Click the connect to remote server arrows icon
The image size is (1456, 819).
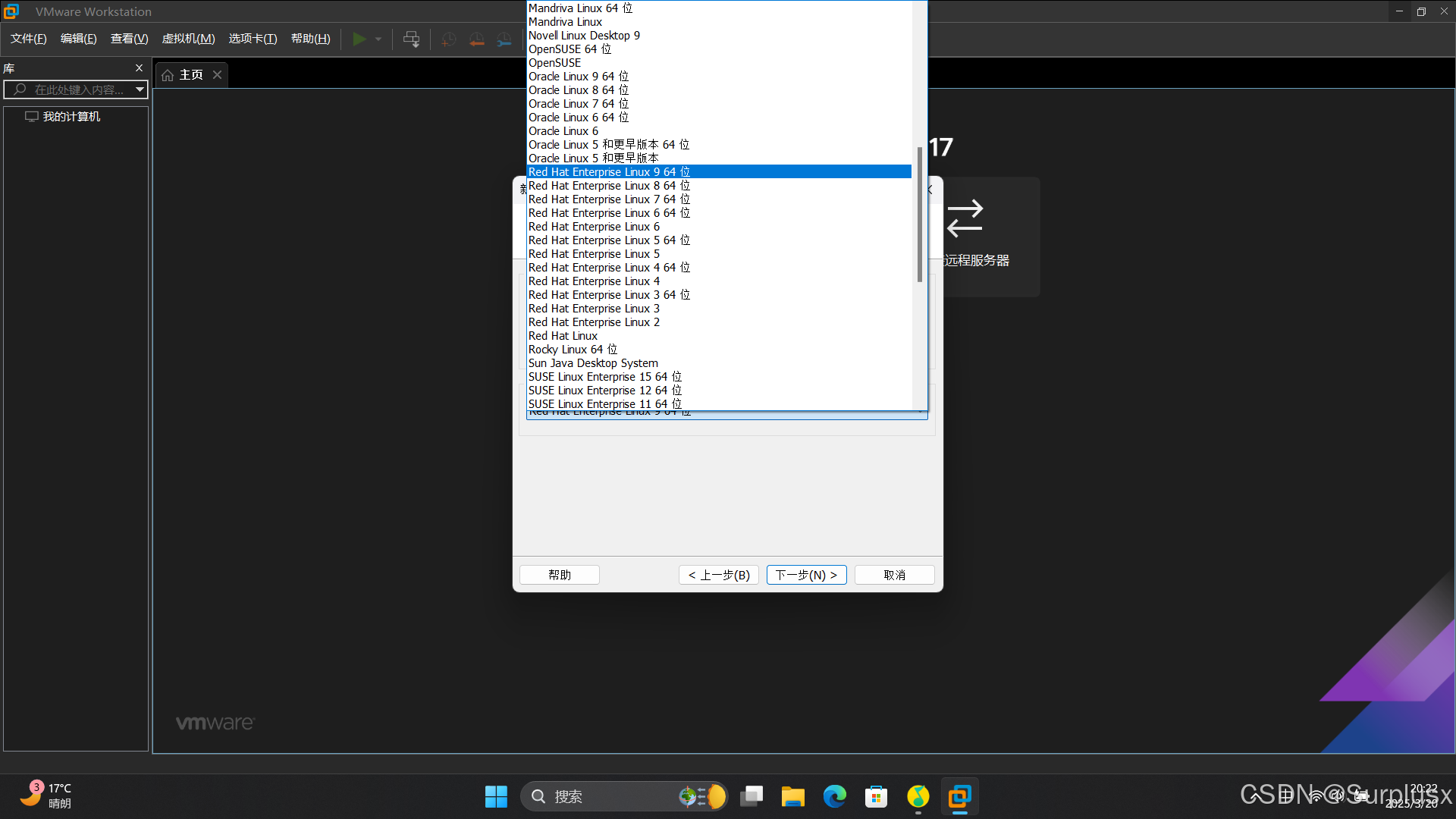point(965,218)
